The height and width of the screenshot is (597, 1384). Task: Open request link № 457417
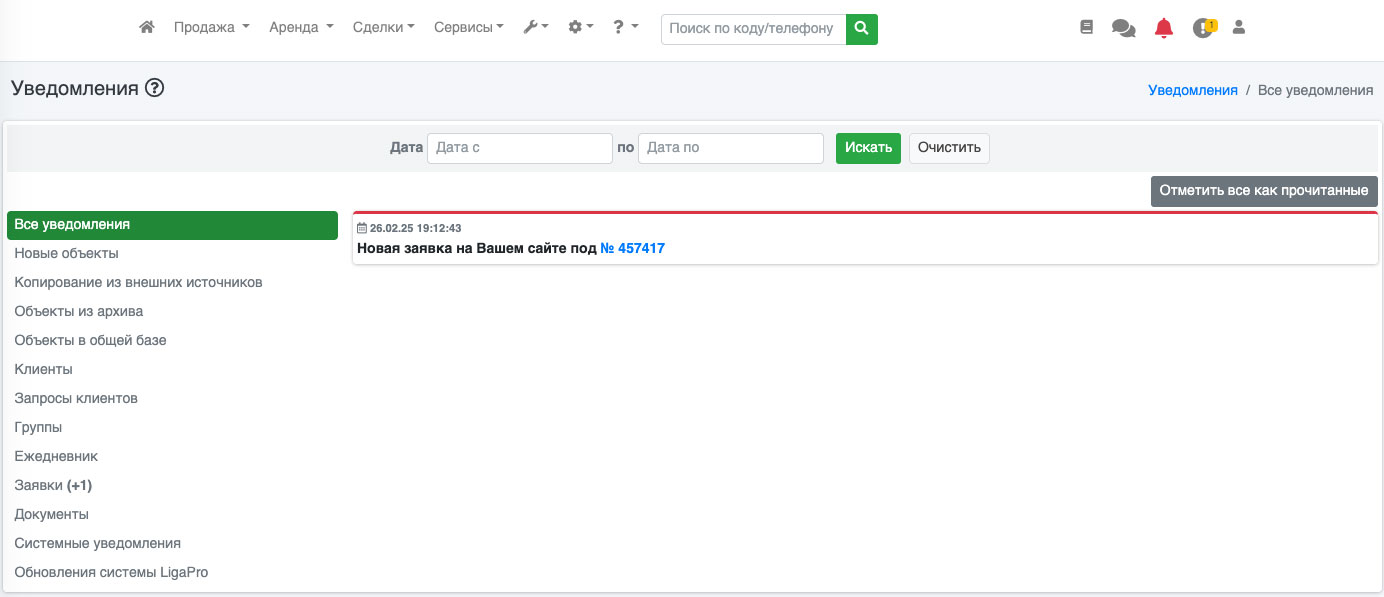[x=632, y=248]
